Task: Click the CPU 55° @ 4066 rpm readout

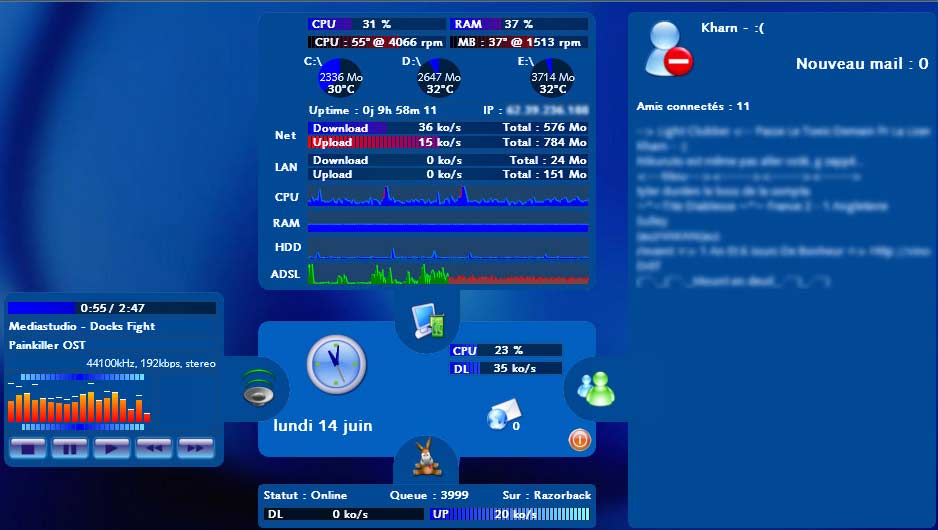Action: click(377, 42)
